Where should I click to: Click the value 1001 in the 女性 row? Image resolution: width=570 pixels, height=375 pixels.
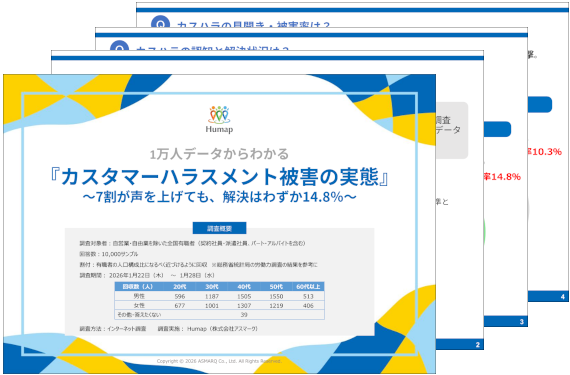[212, 306]
